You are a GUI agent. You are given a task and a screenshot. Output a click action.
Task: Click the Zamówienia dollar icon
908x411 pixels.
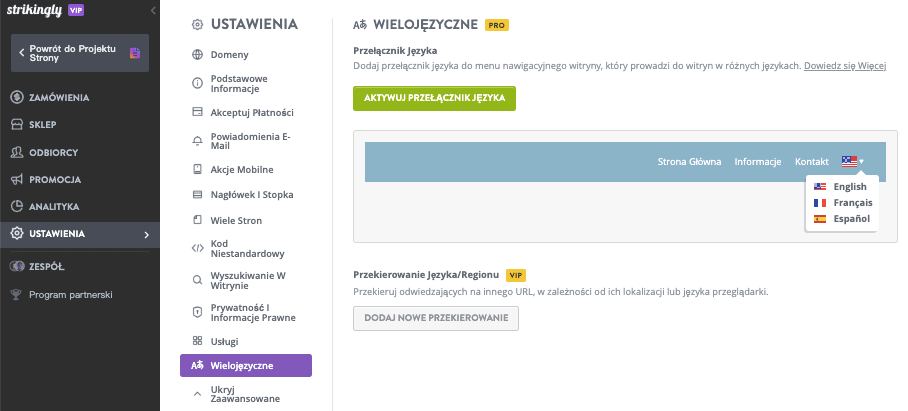point(17,97)
